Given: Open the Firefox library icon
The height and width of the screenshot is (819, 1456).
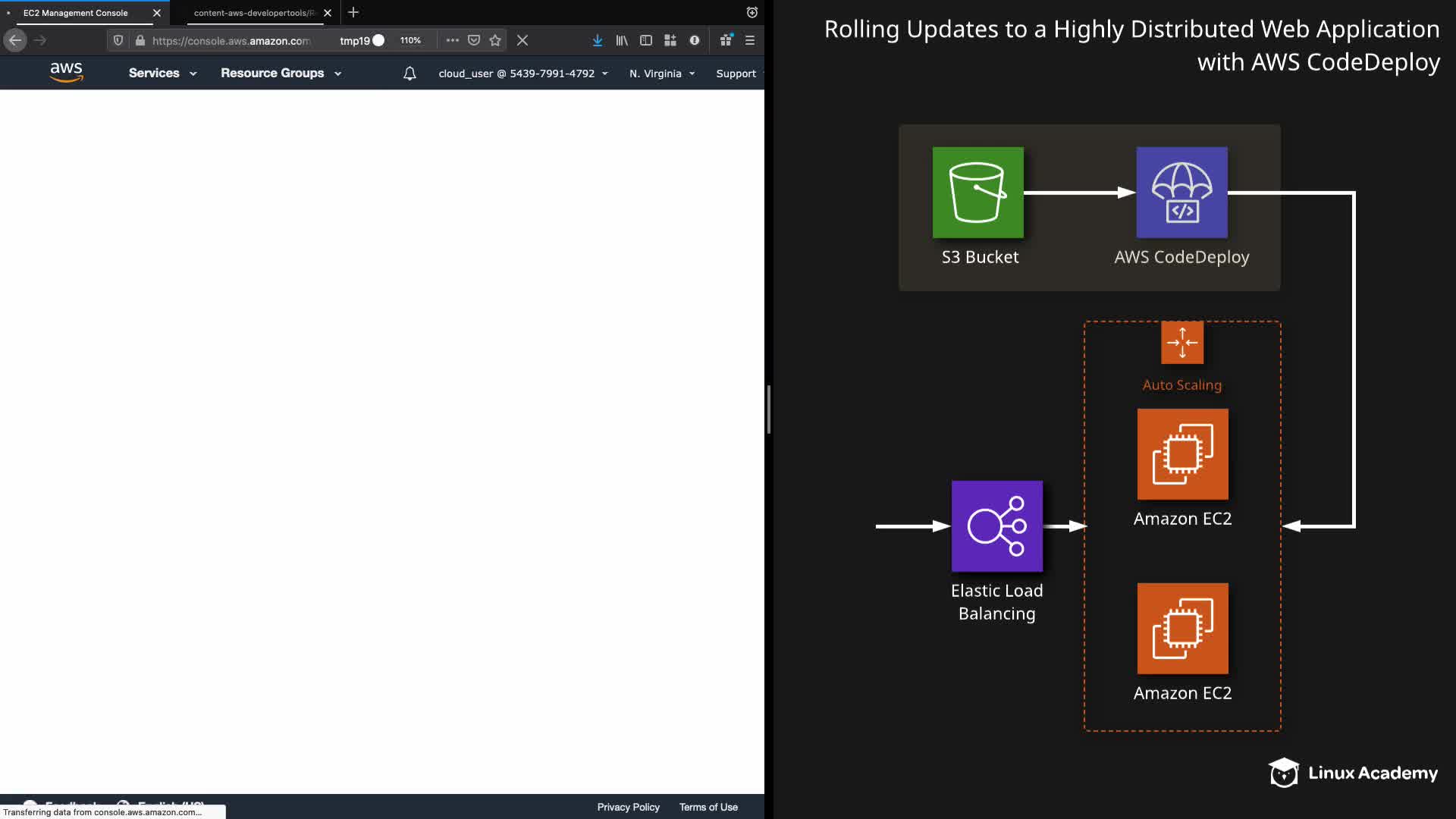Looking at the screenshot, I should (x=622, y=40).
